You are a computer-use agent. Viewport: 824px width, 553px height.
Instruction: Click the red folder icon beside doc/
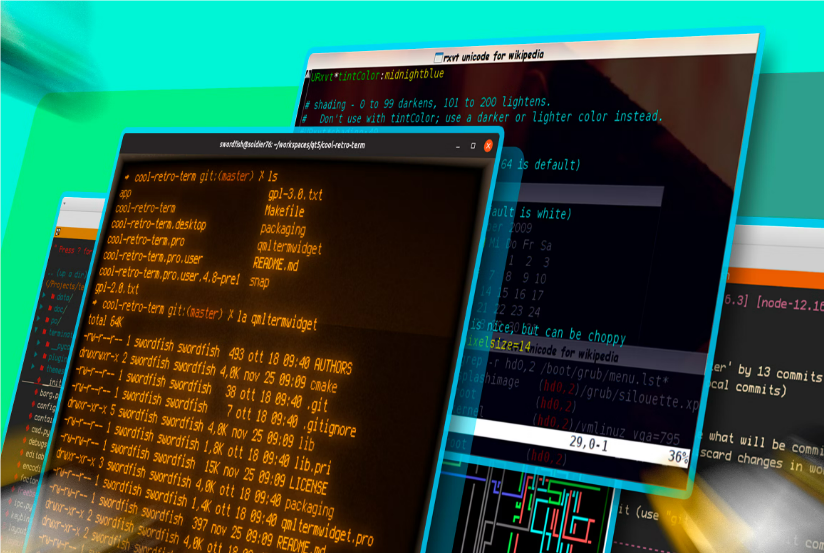click(x=50, y=308)
